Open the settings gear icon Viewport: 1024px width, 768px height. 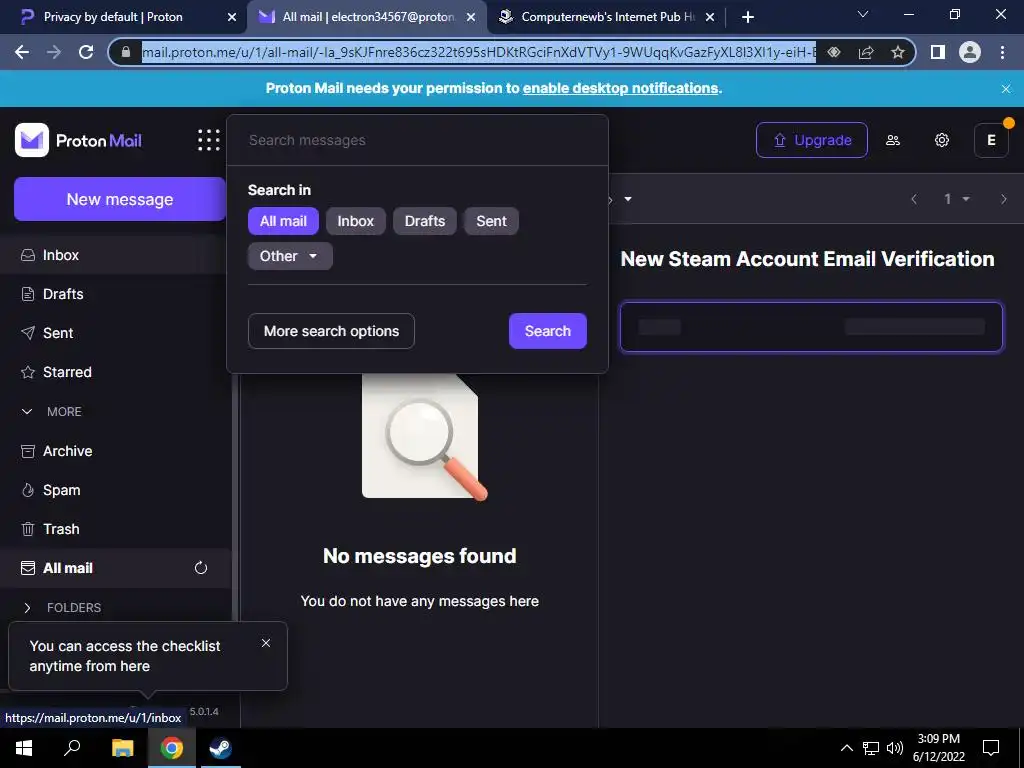941,140
